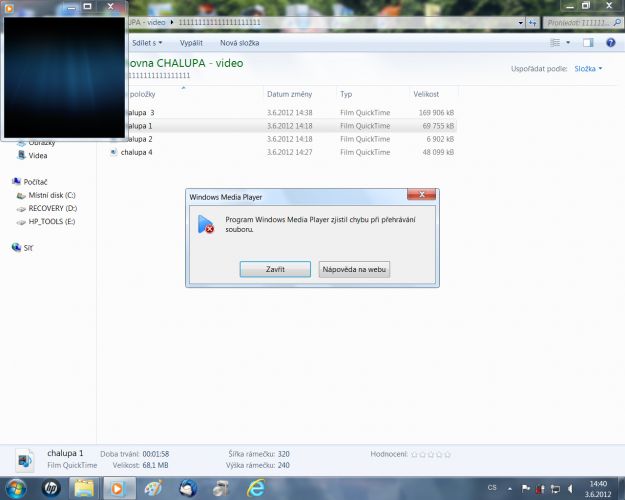Select Síť in navigation pane
Screen dimensions: 625x500
pos(28,248)
